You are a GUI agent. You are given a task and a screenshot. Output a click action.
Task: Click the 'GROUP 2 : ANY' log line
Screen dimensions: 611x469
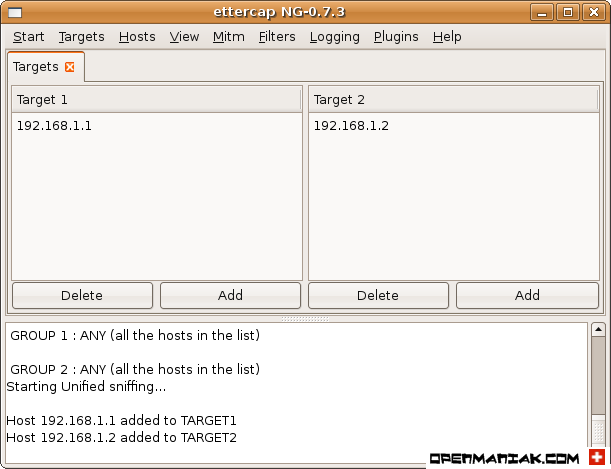135,369
